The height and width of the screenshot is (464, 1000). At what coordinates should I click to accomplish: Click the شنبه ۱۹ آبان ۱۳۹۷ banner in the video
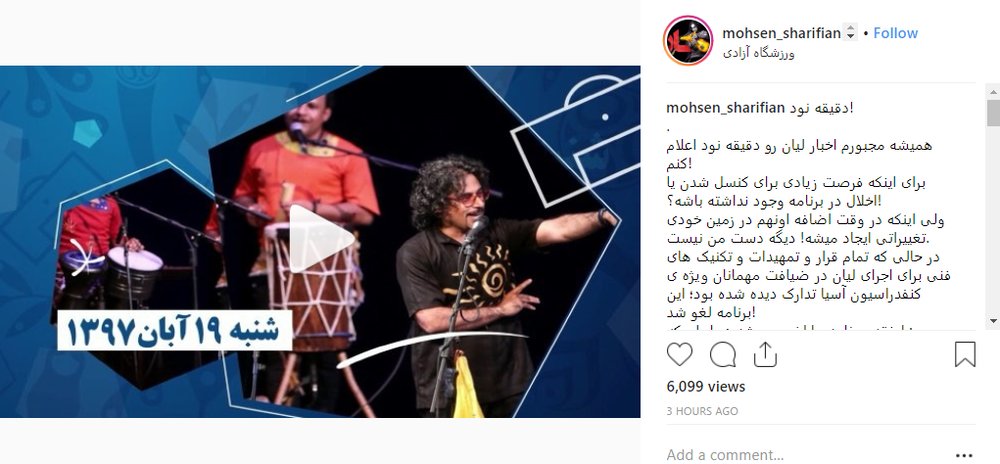pyautogui.click(x=174, y=331)
